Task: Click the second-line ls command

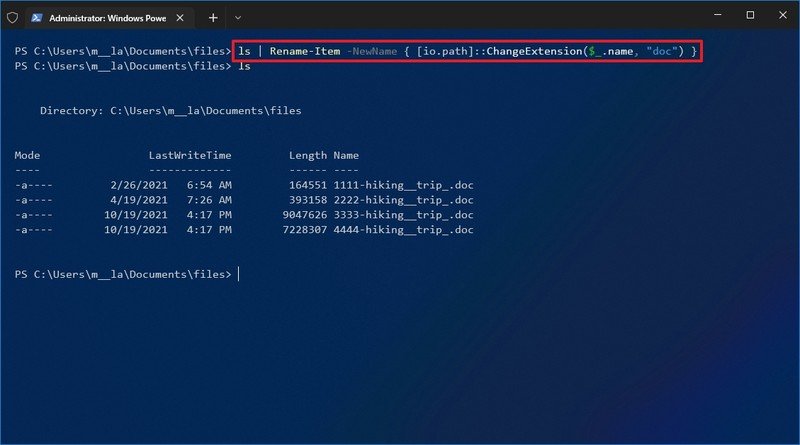Action: pos(244,66)
